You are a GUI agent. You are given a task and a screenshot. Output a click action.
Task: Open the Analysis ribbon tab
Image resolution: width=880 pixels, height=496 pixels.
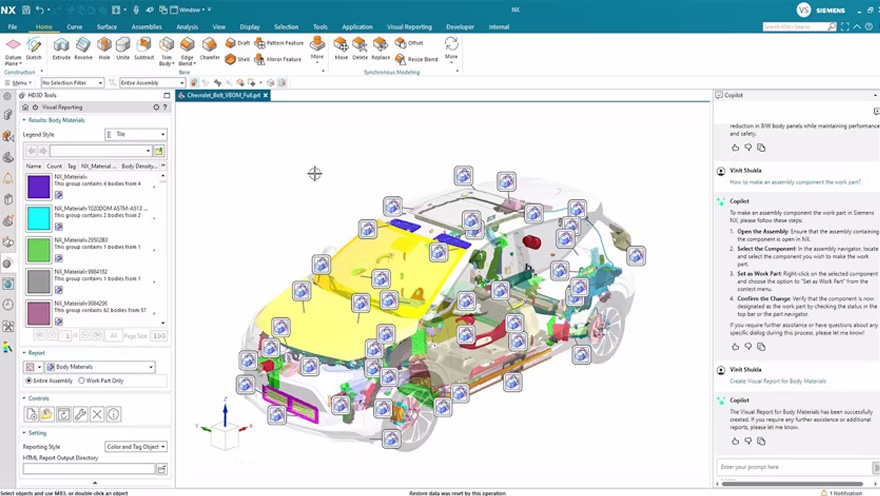(186, 27)
